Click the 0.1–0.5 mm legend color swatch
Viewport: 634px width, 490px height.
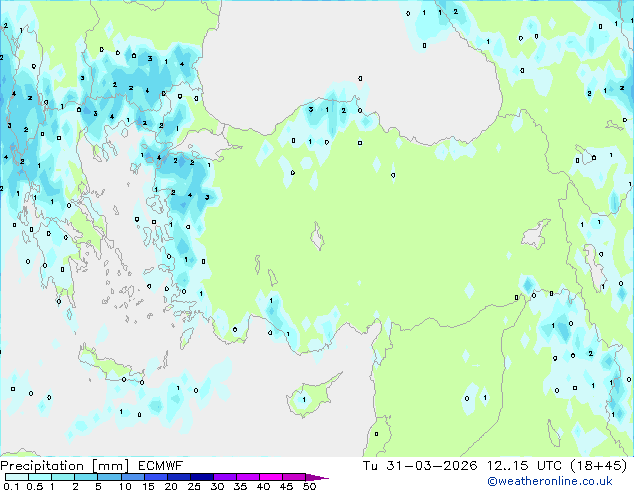pyautogui.click(x=17, y=477)
